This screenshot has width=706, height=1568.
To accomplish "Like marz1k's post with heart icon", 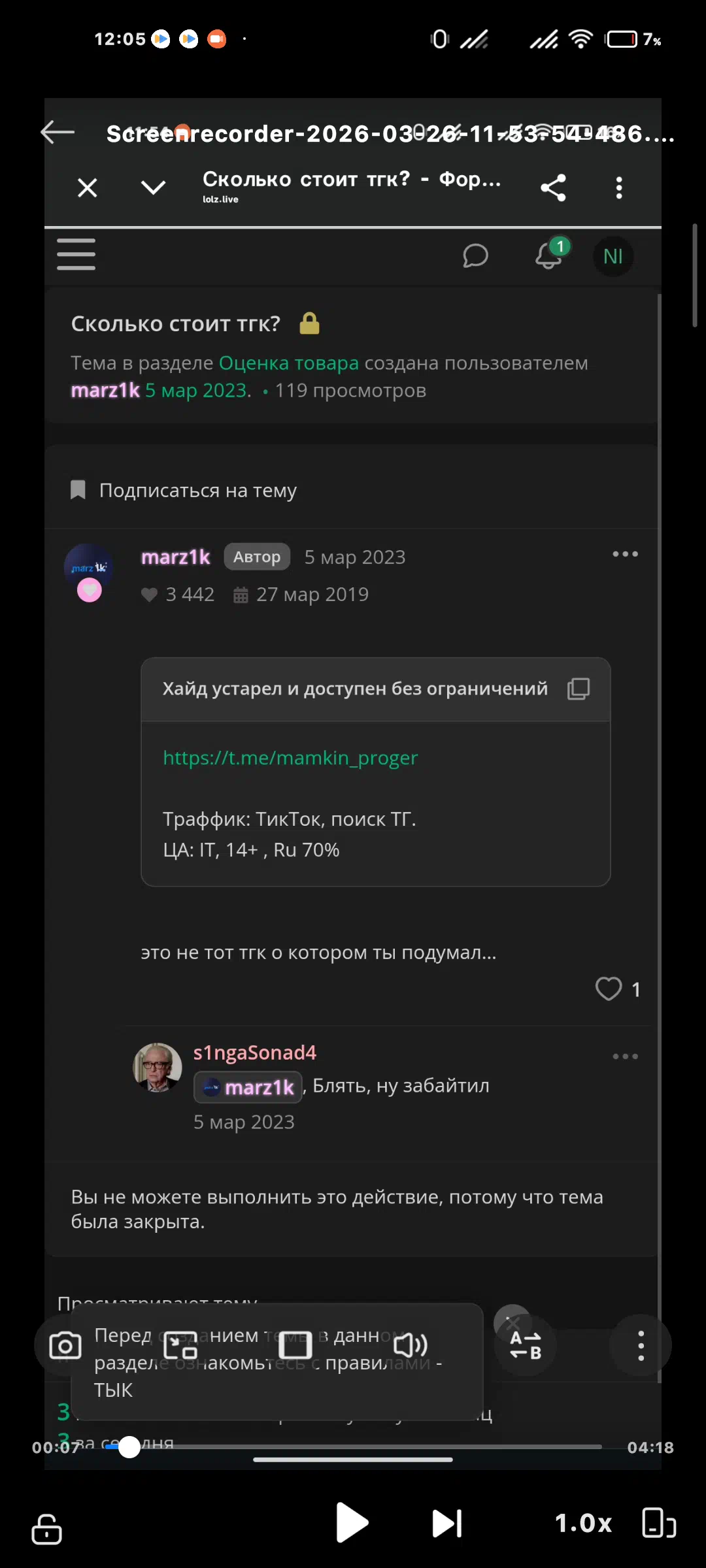I will tap(609, 988).
